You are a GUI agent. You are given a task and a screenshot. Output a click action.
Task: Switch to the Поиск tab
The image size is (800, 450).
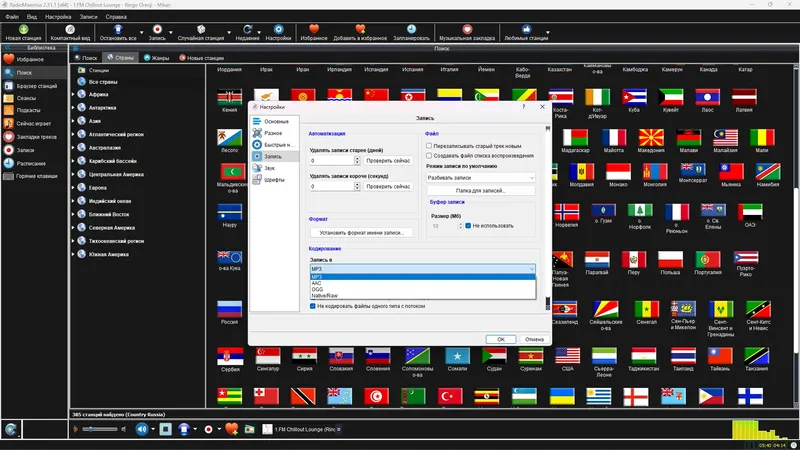(x=86, y=58)
